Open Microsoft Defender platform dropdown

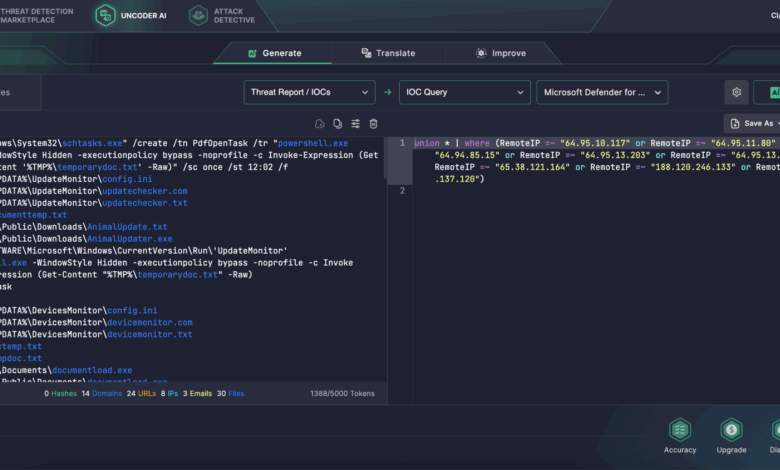click(x=602, y=93)
